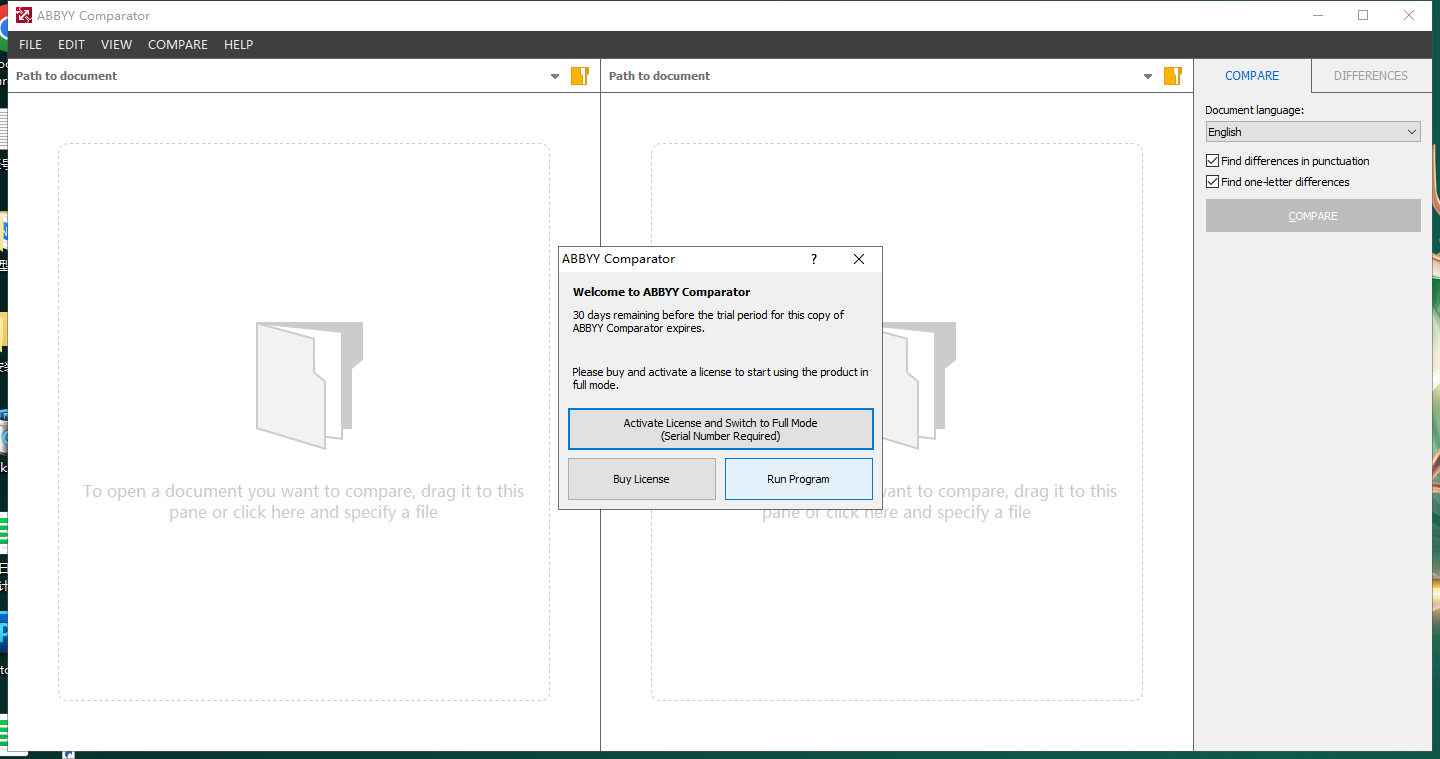
Task: Open the FILE menu
Action: click(x=30, y=45)
